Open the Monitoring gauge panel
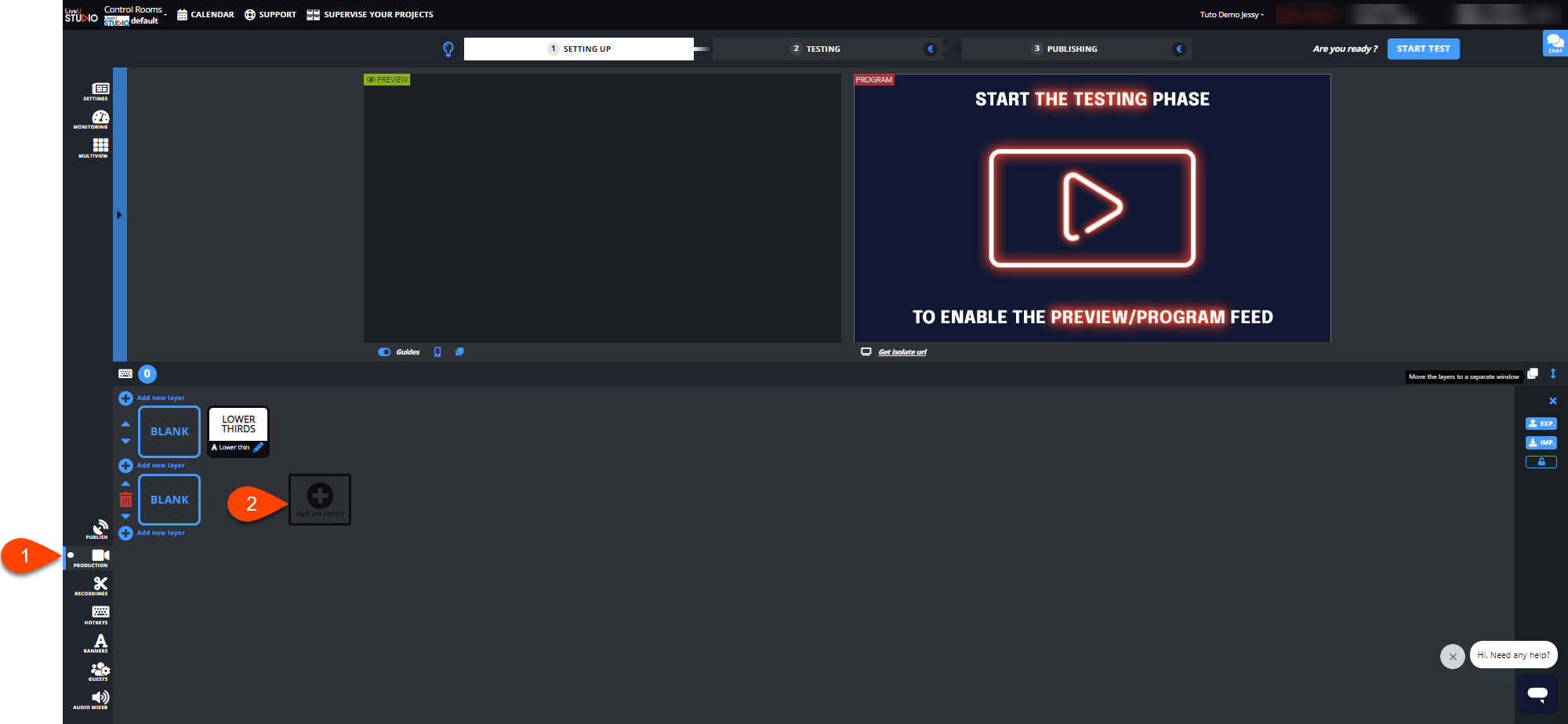1568x724 pixels. 99,119
